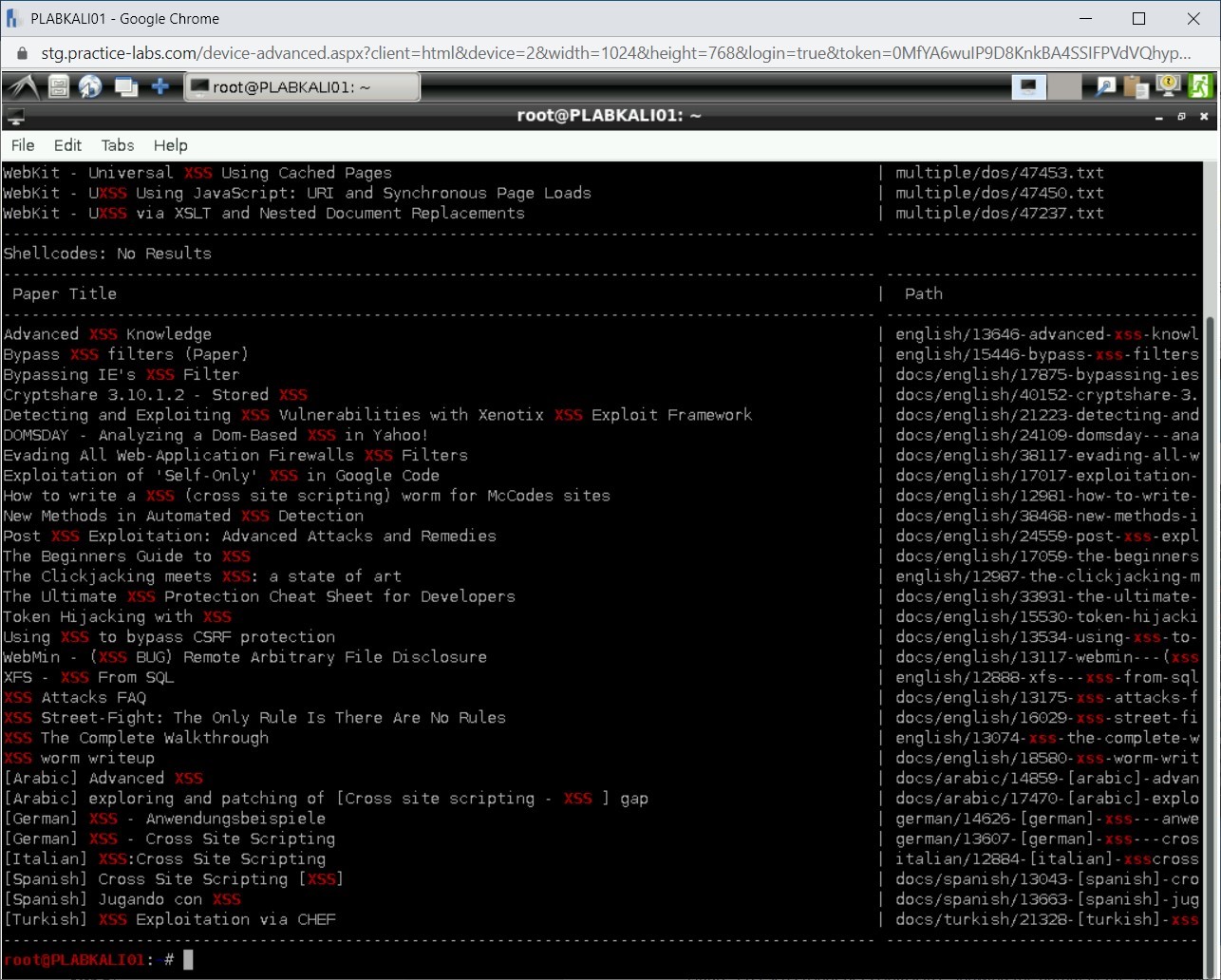
Task: Click at the terminal command prompt cursor
Action: click(x=188, y=959)
